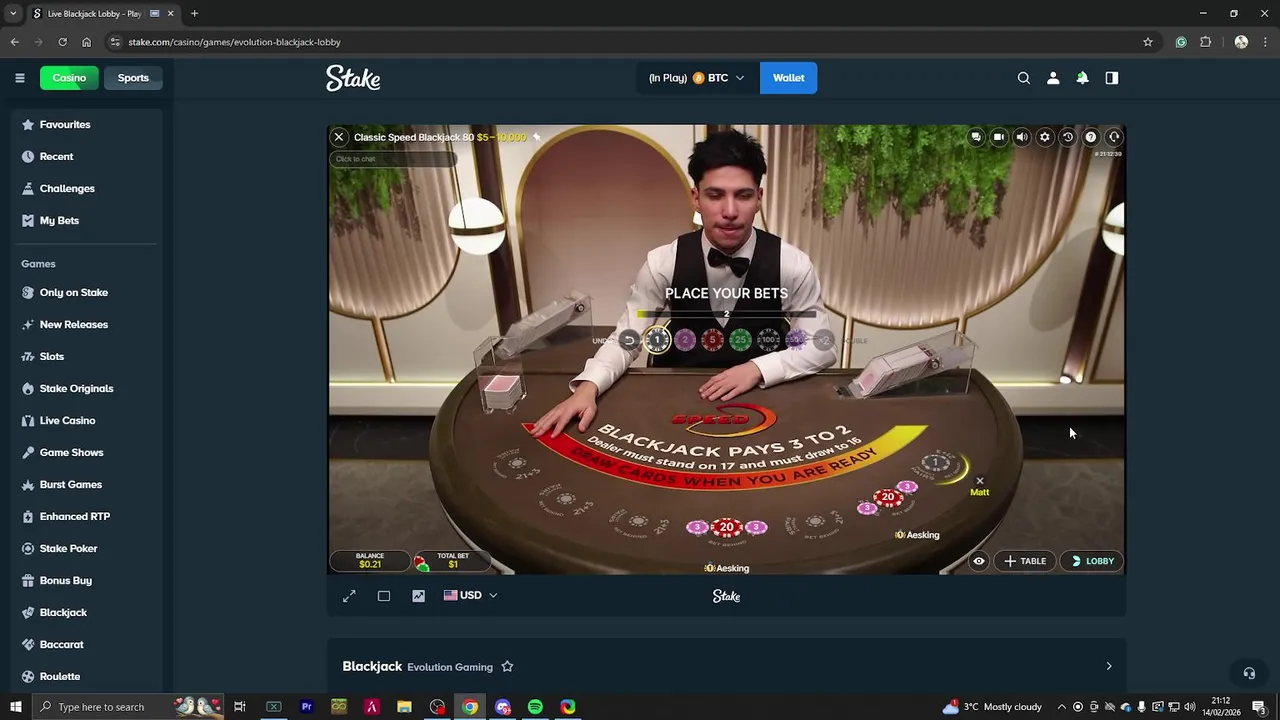
Task: Open live support headset in game
Action: (1114, 137)
